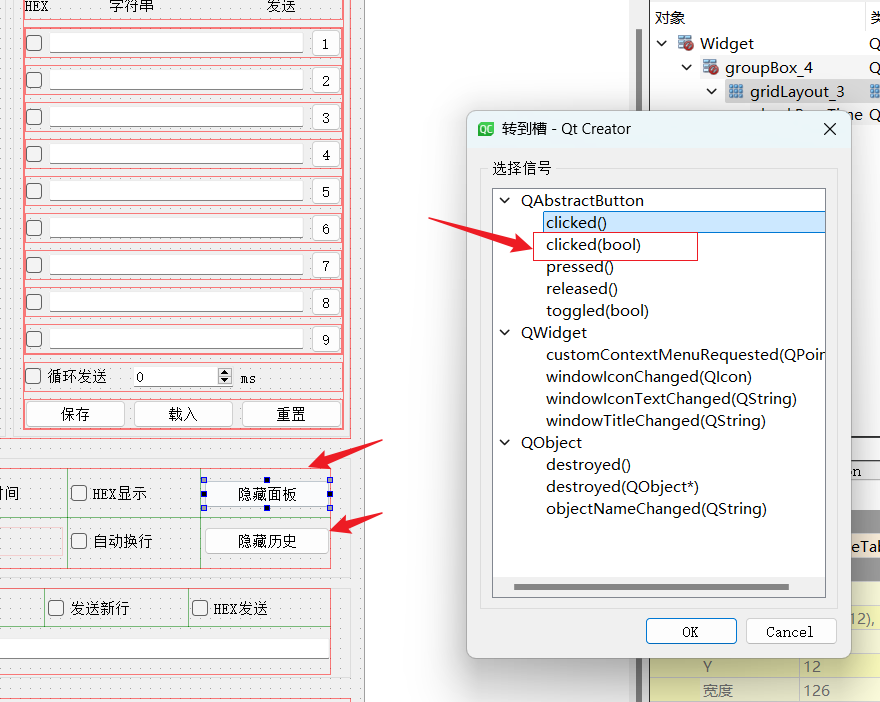
Task: Select objectNameChanged(QString) signal
Action: coord(656,509)
